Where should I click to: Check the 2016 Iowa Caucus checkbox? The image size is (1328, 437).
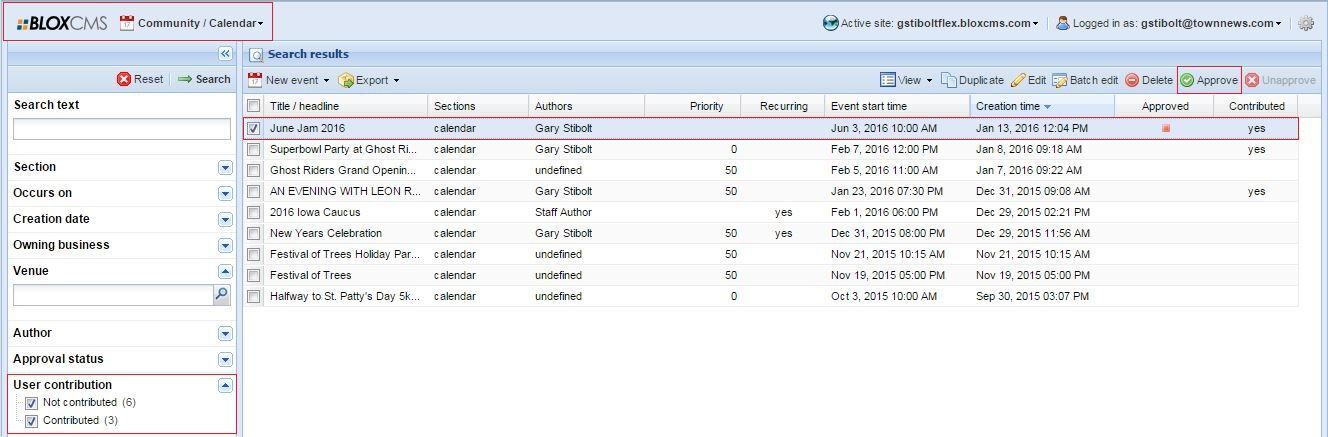tap(254, 212)
